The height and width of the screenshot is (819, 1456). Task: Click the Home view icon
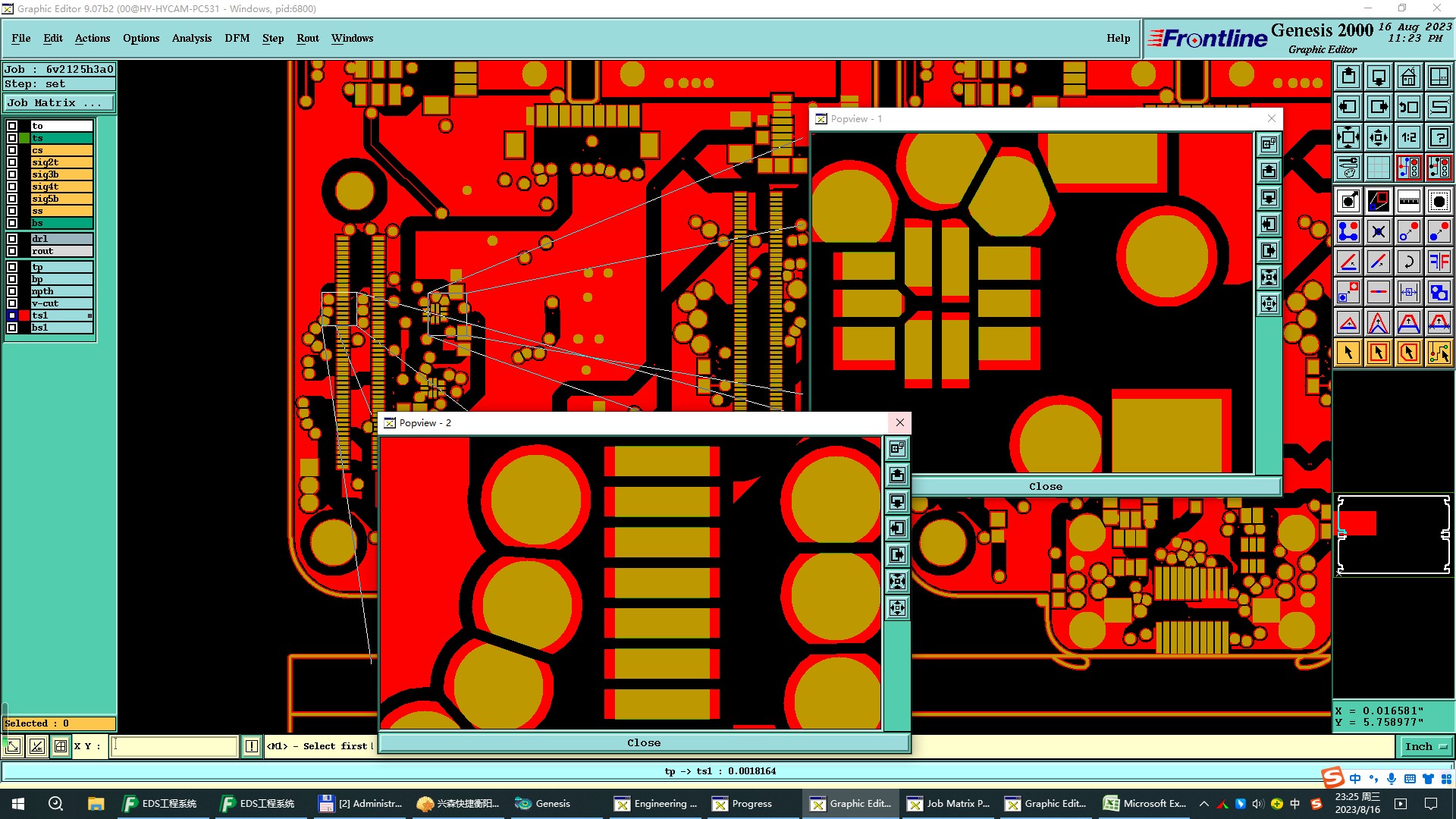(1408, 77)
